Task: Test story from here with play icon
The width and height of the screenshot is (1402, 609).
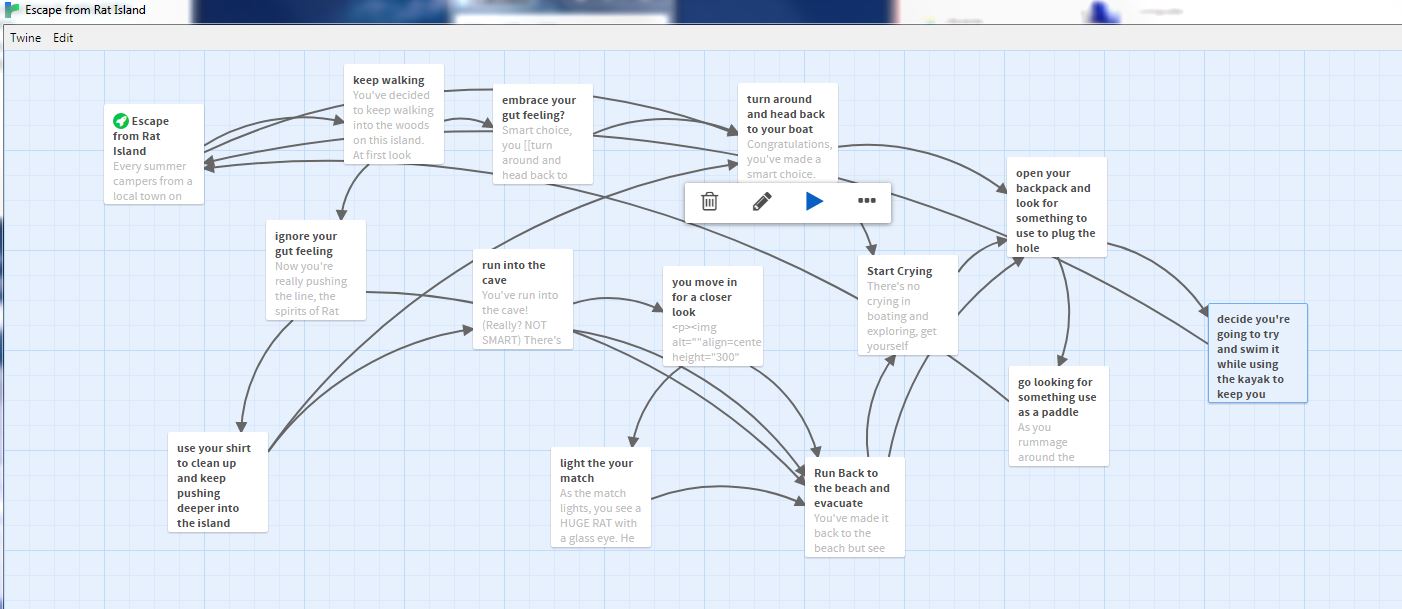Action: (814, 201)
